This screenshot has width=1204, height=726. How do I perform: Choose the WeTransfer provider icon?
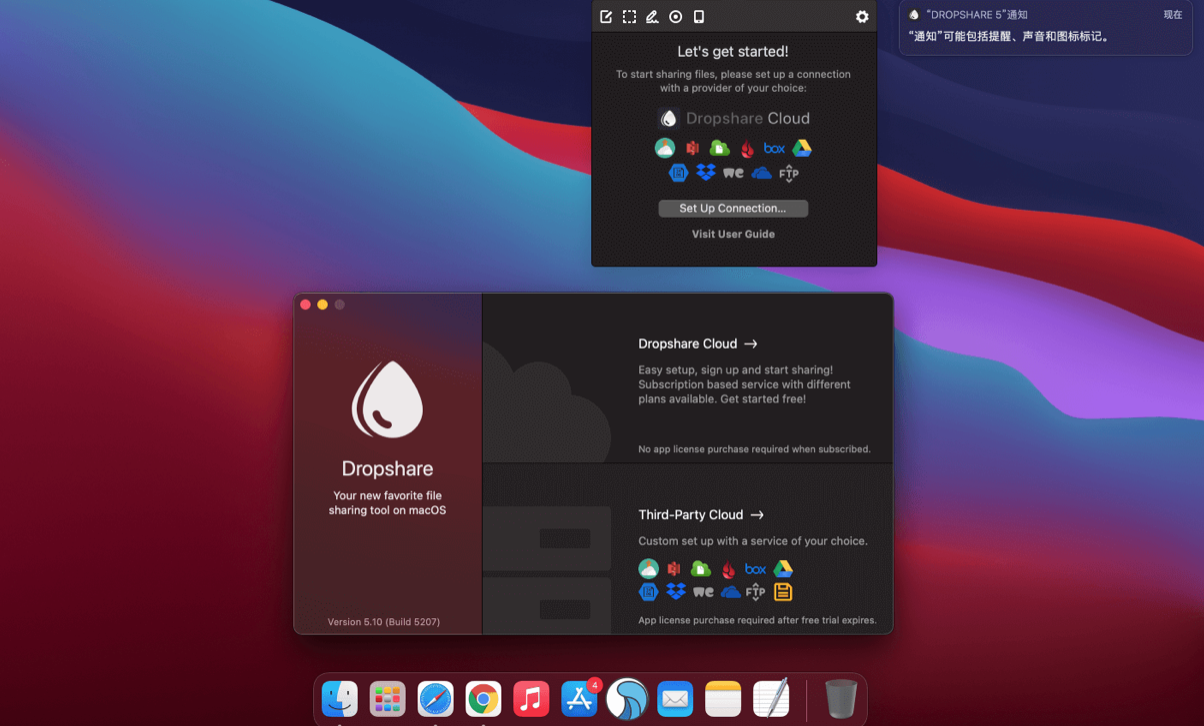tap(733, 172)
